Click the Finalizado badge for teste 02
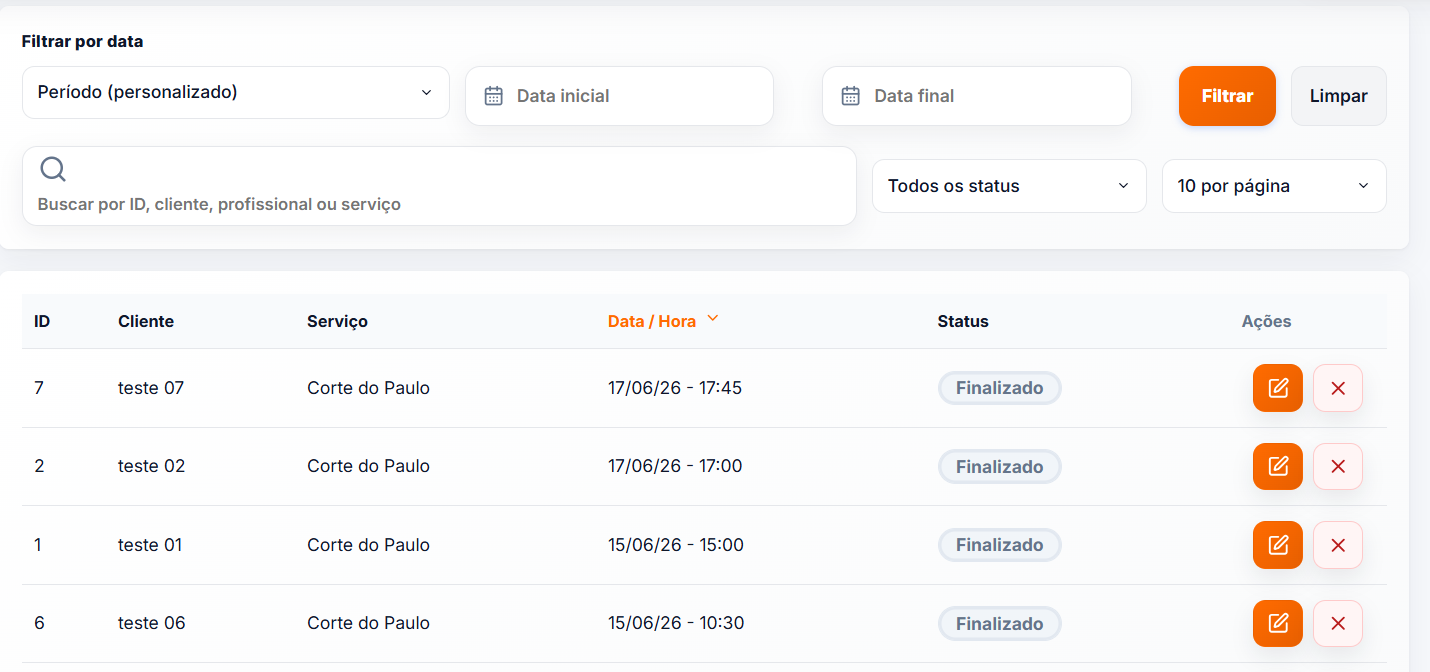Viewport: 1430px width, 672px height. (x=999, y=466)
